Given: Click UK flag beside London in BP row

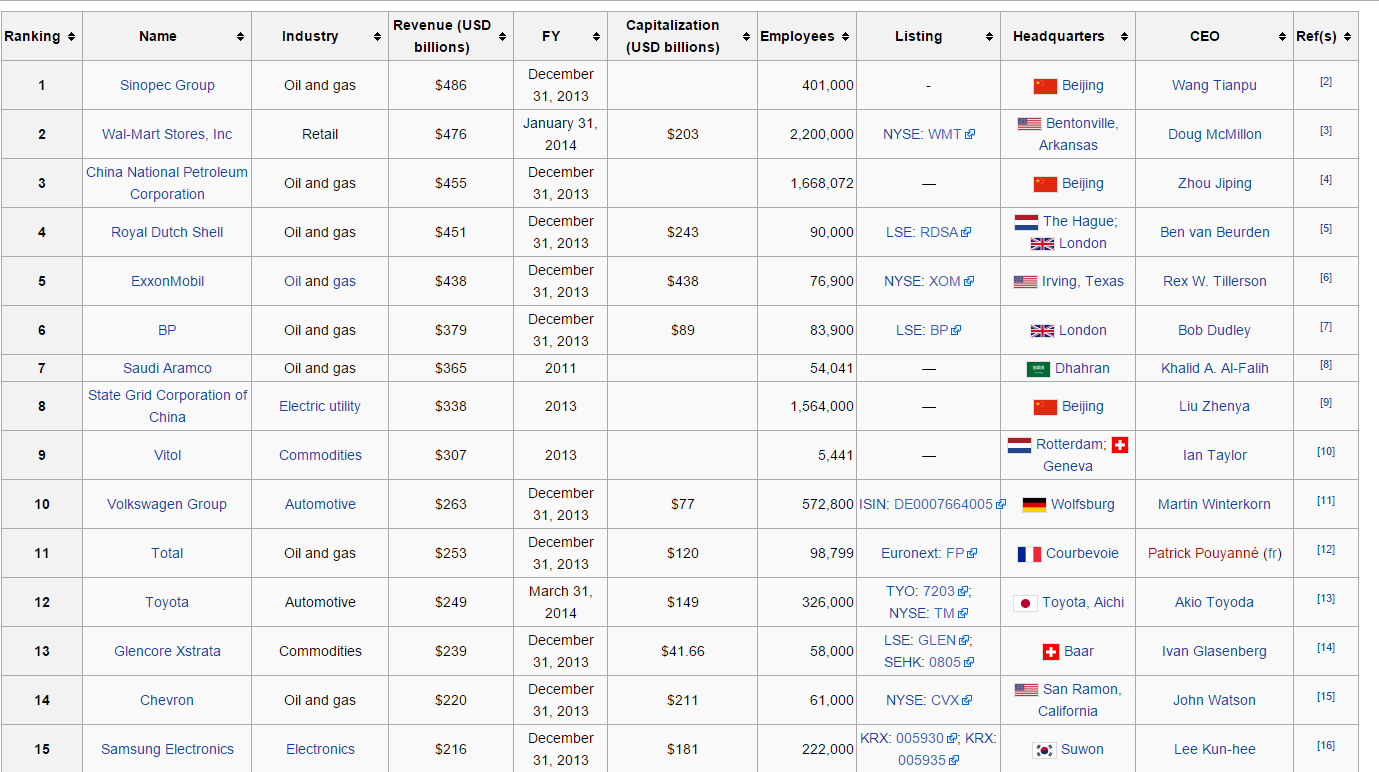Looking at the screenshot, I should 1042,331.
